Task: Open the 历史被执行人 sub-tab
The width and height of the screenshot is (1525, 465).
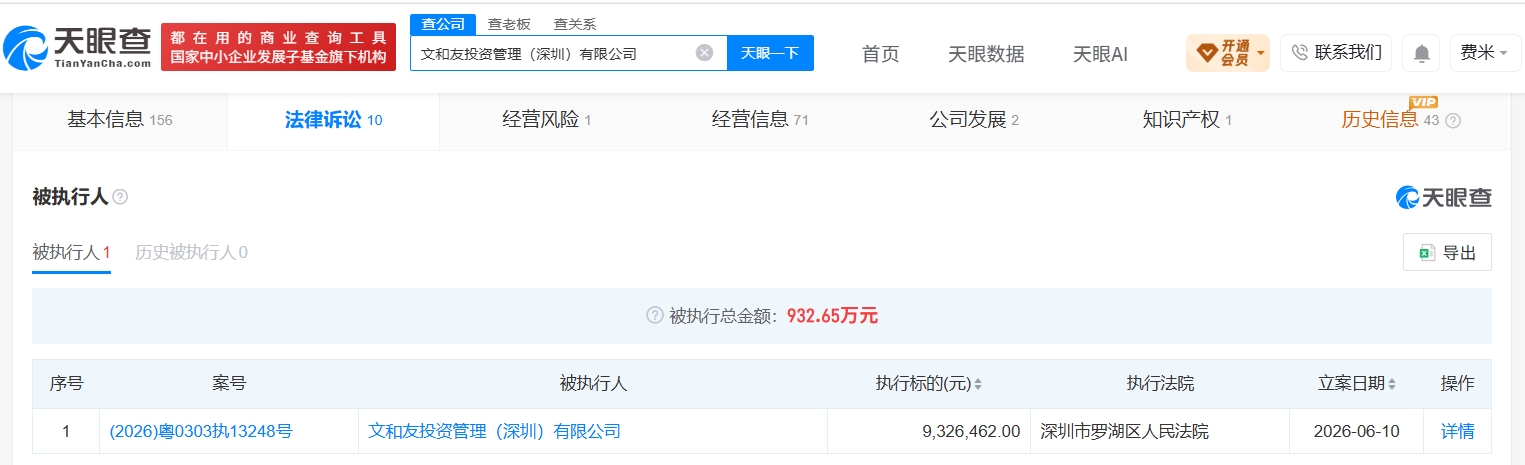Action: click(191, 253)
